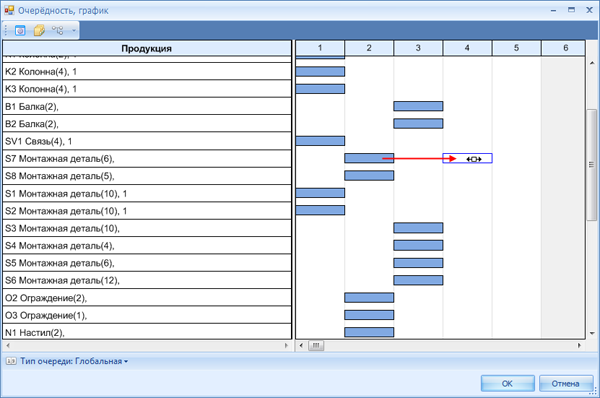Click the S1 Монтажная деталь schedule bar
This screenshot has width=600, height=398.
(x=320, y=192)
